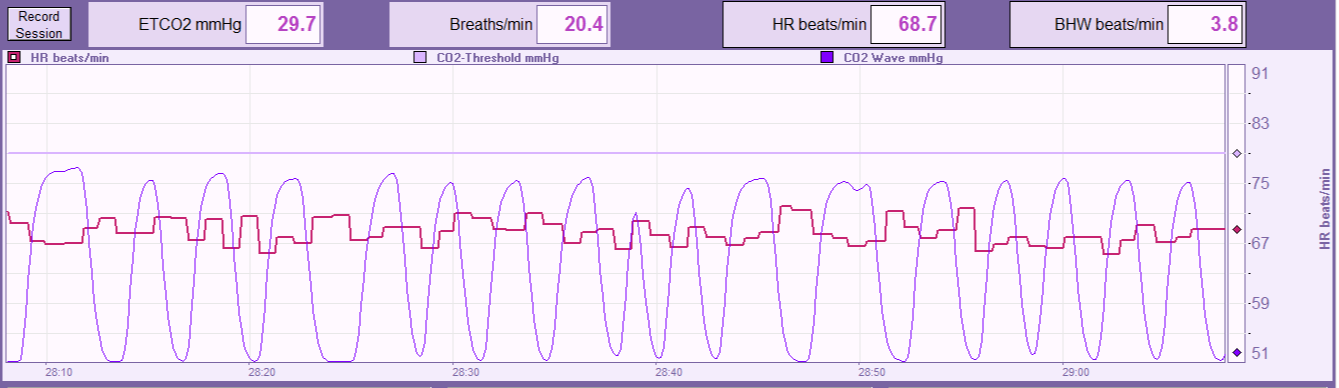This screenshot has width=1339, height=388.
Task: Click the 28:20 time axis label
Action: (x=262, y=372)
